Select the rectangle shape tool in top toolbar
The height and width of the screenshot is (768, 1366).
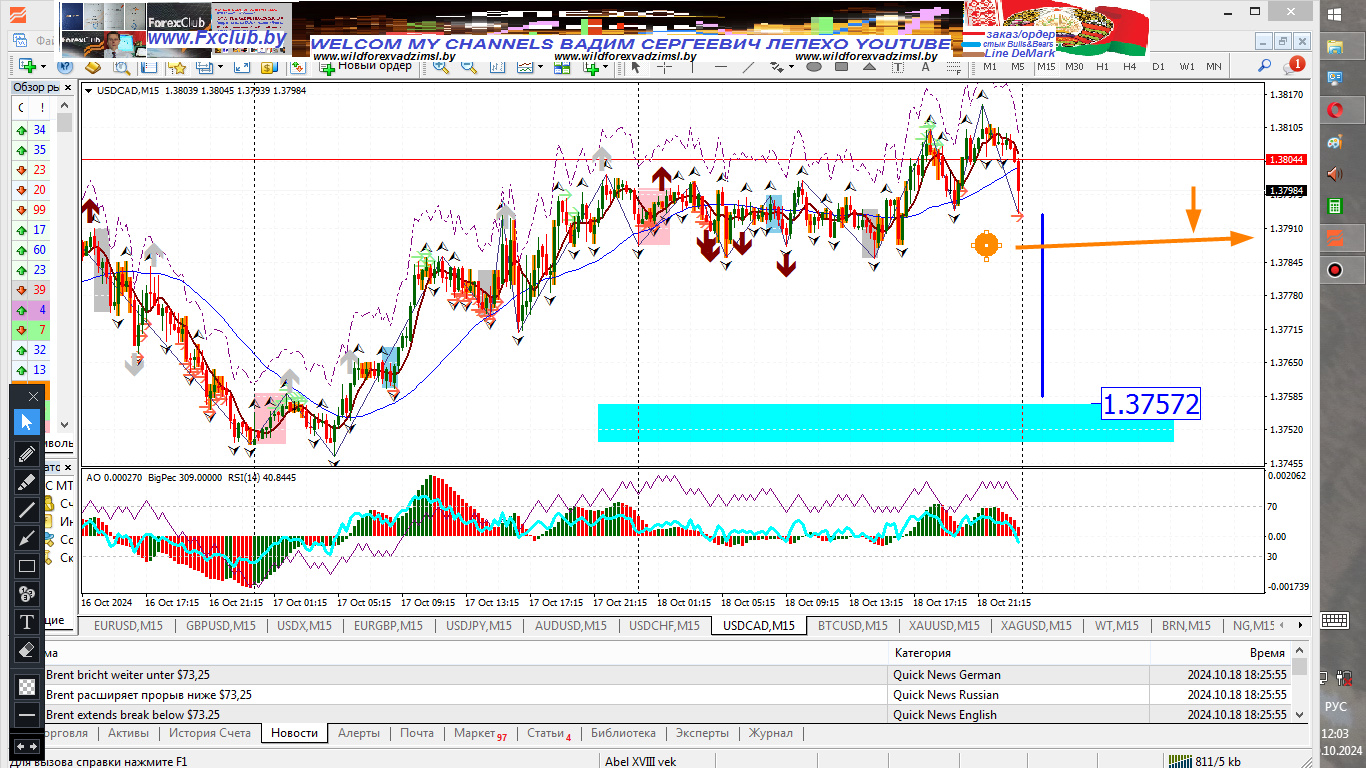(841, 67)
